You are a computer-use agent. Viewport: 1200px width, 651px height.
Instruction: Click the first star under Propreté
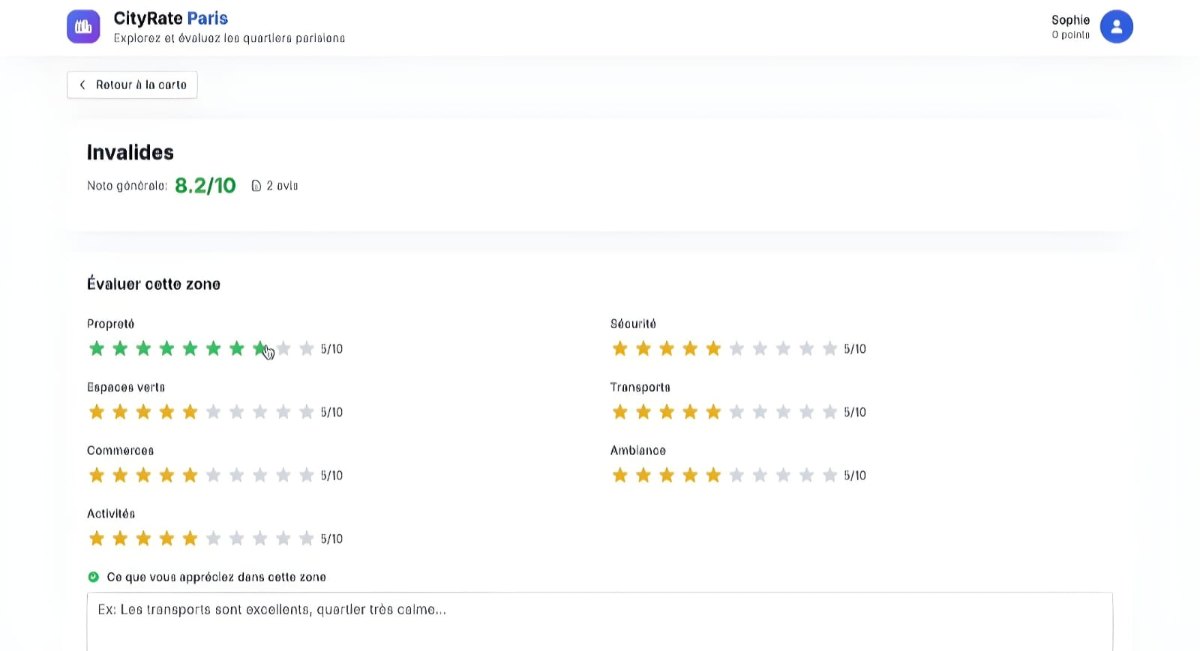click(97, 348)
